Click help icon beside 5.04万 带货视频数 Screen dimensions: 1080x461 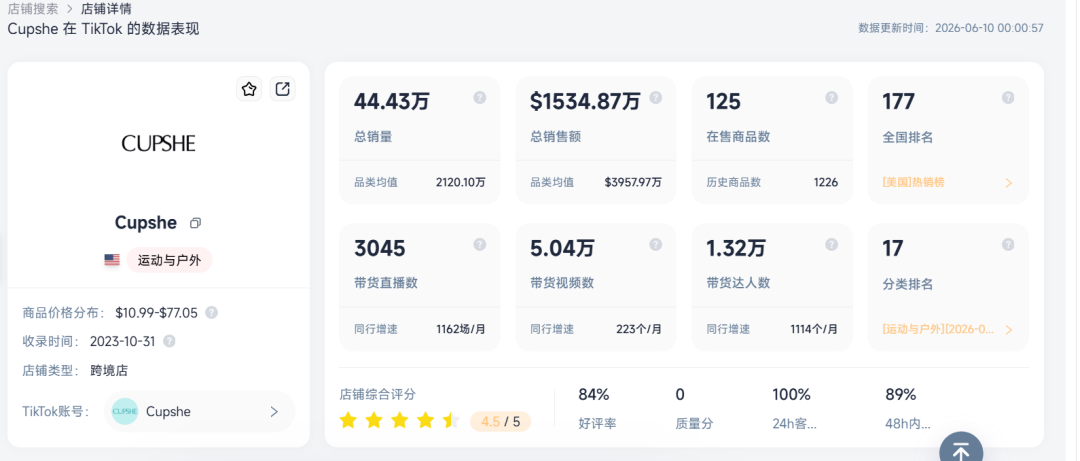coord(656,245)
